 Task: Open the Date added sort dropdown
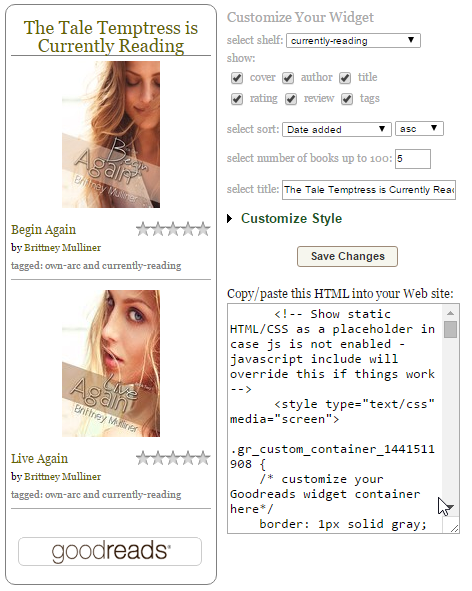[337, 129]
